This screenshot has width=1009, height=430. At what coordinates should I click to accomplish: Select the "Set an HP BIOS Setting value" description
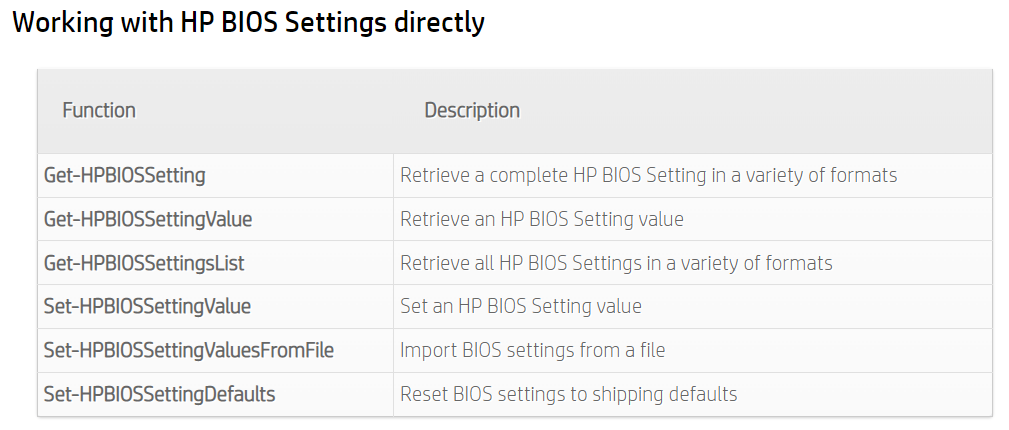coord(520,306)
